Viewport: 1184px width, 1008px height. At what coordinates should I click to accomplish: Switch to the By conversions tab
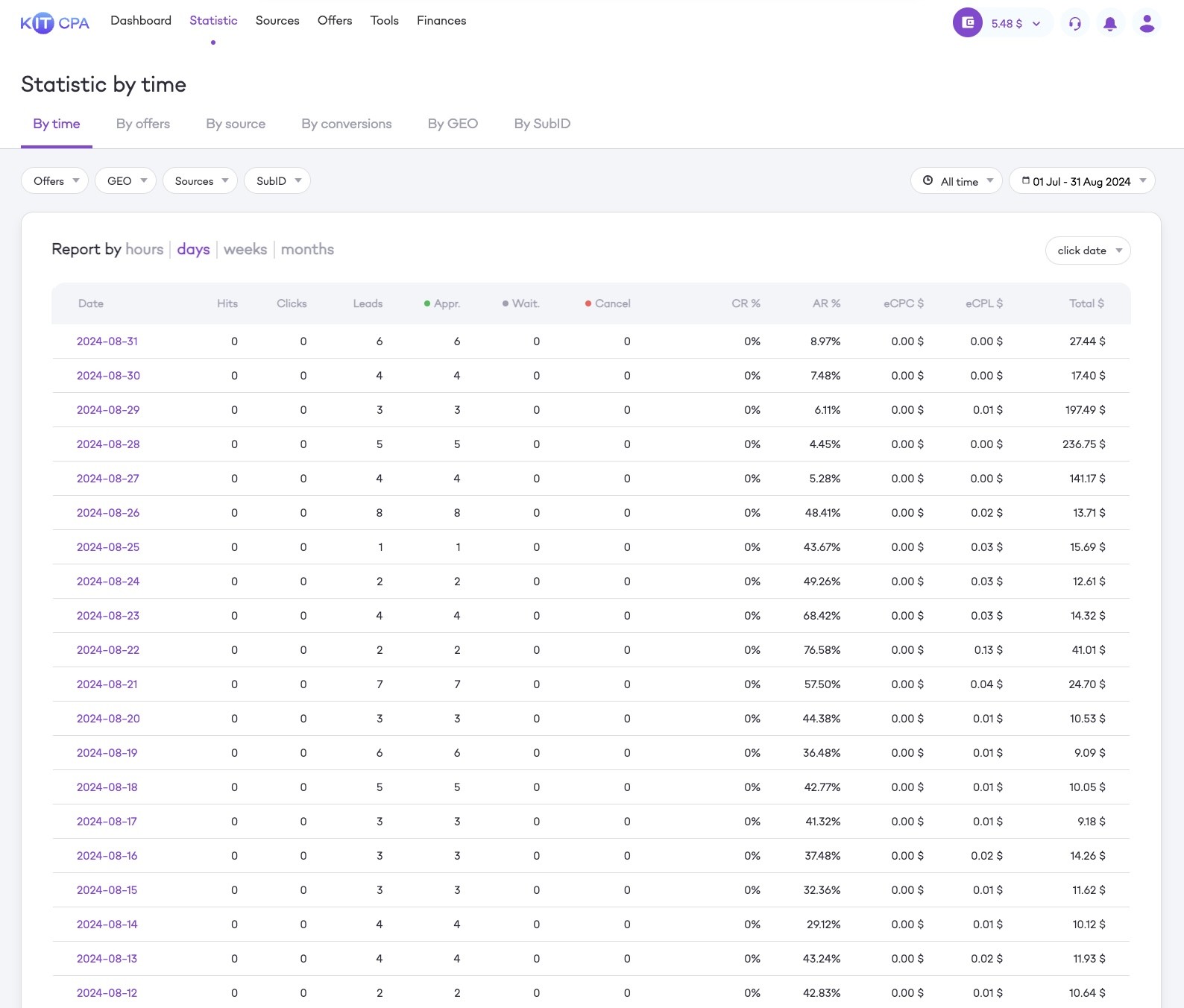(347, 124)
